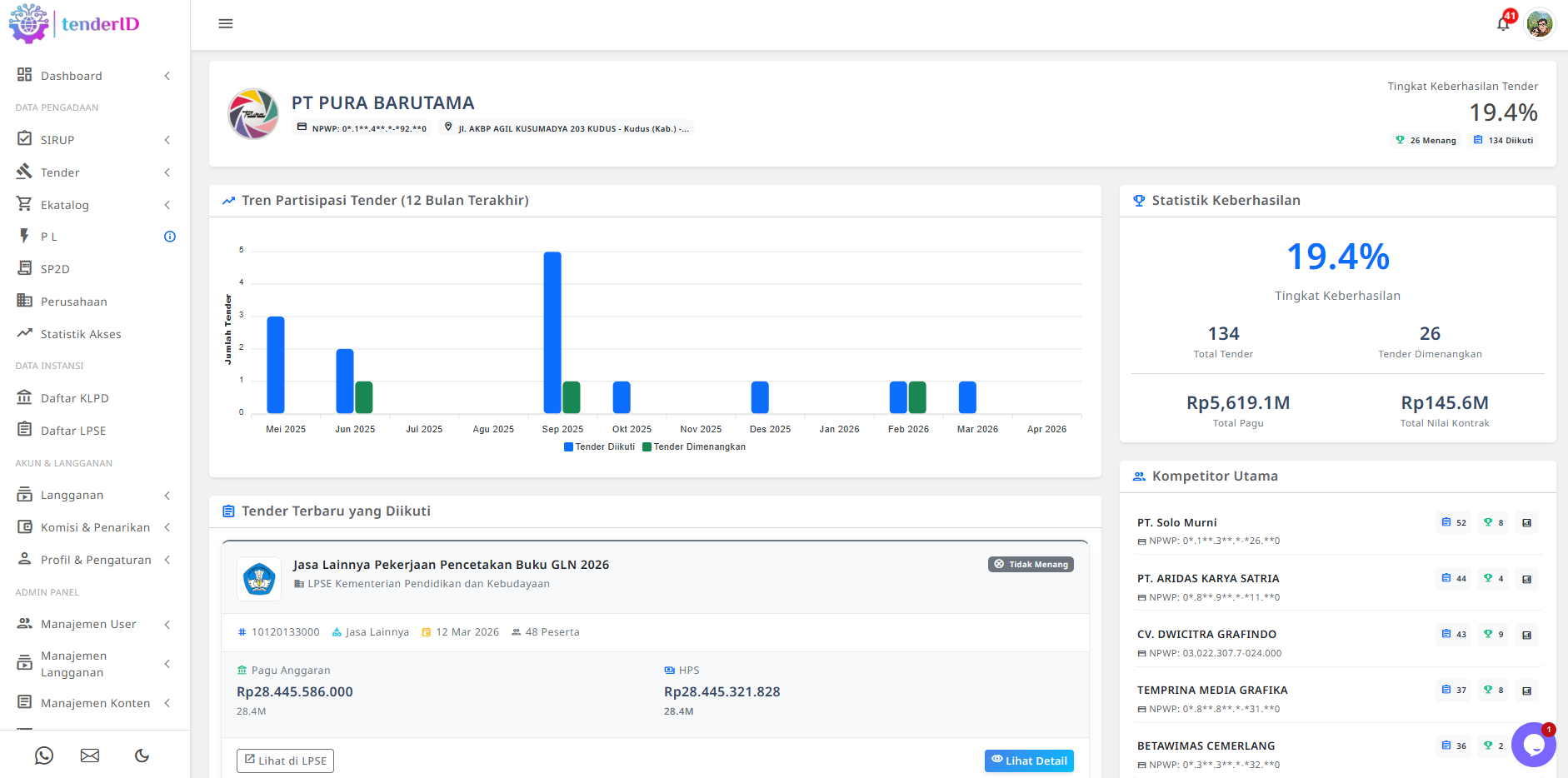
Task: Open the Jasa Lainnya Pekerjaan Pencetakan Buku tender title
Action: coord(451,565)
